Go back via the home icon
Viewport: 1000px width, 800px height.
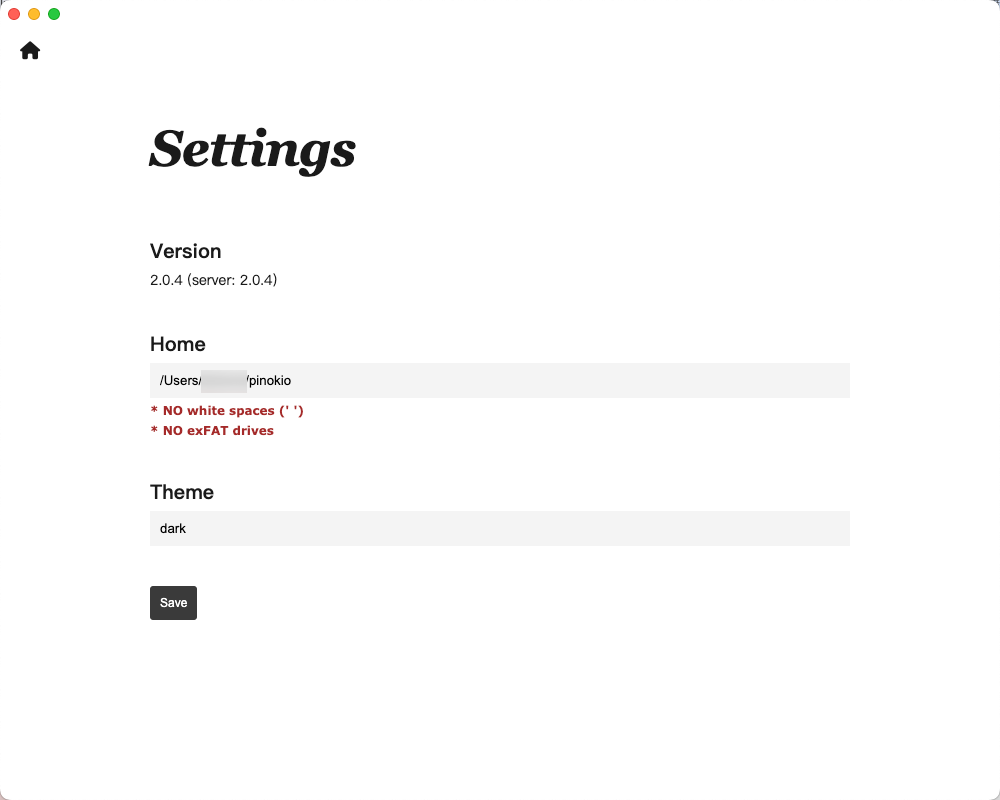(30, 50)
